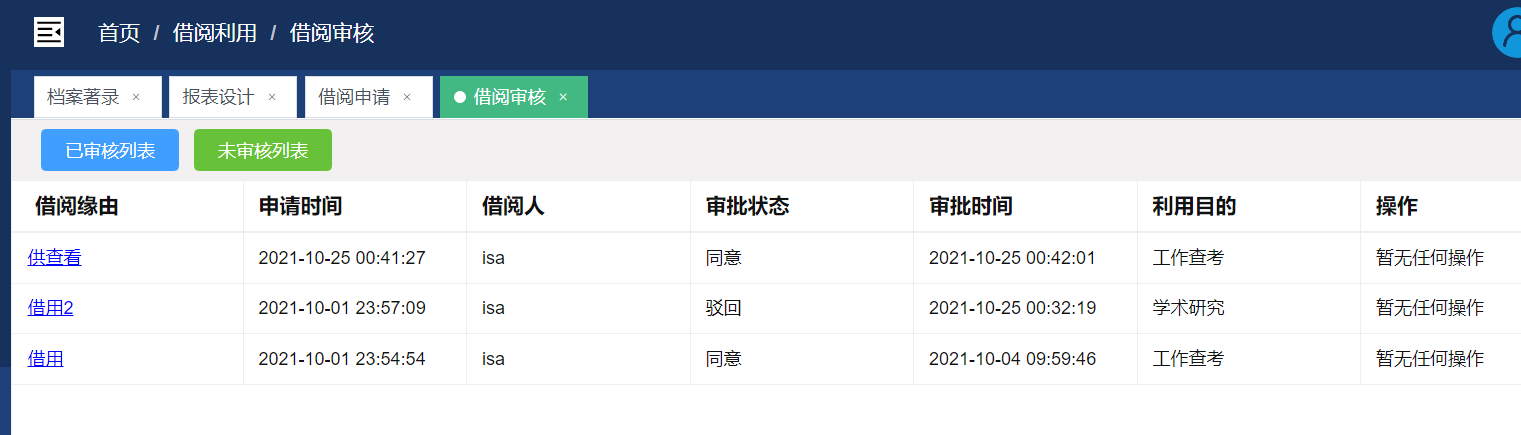Image resolution: width=1521 pixels, height=435 pixels.
Task: Click 借阅利用 in the breadcrumb
Action: pos(214,33)
